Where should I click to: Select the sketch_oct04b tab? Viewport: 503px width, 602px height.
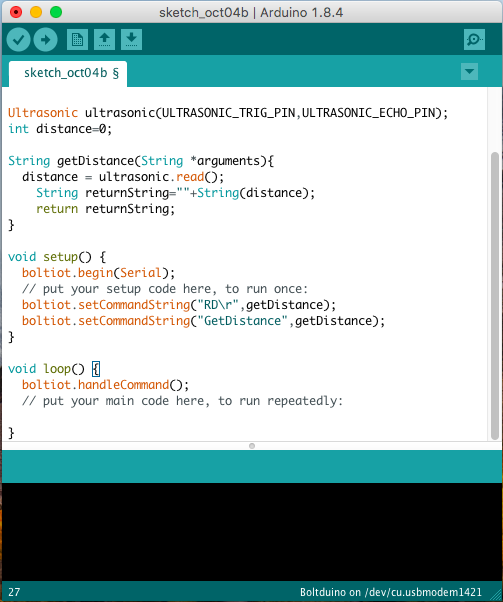(68, 73)
